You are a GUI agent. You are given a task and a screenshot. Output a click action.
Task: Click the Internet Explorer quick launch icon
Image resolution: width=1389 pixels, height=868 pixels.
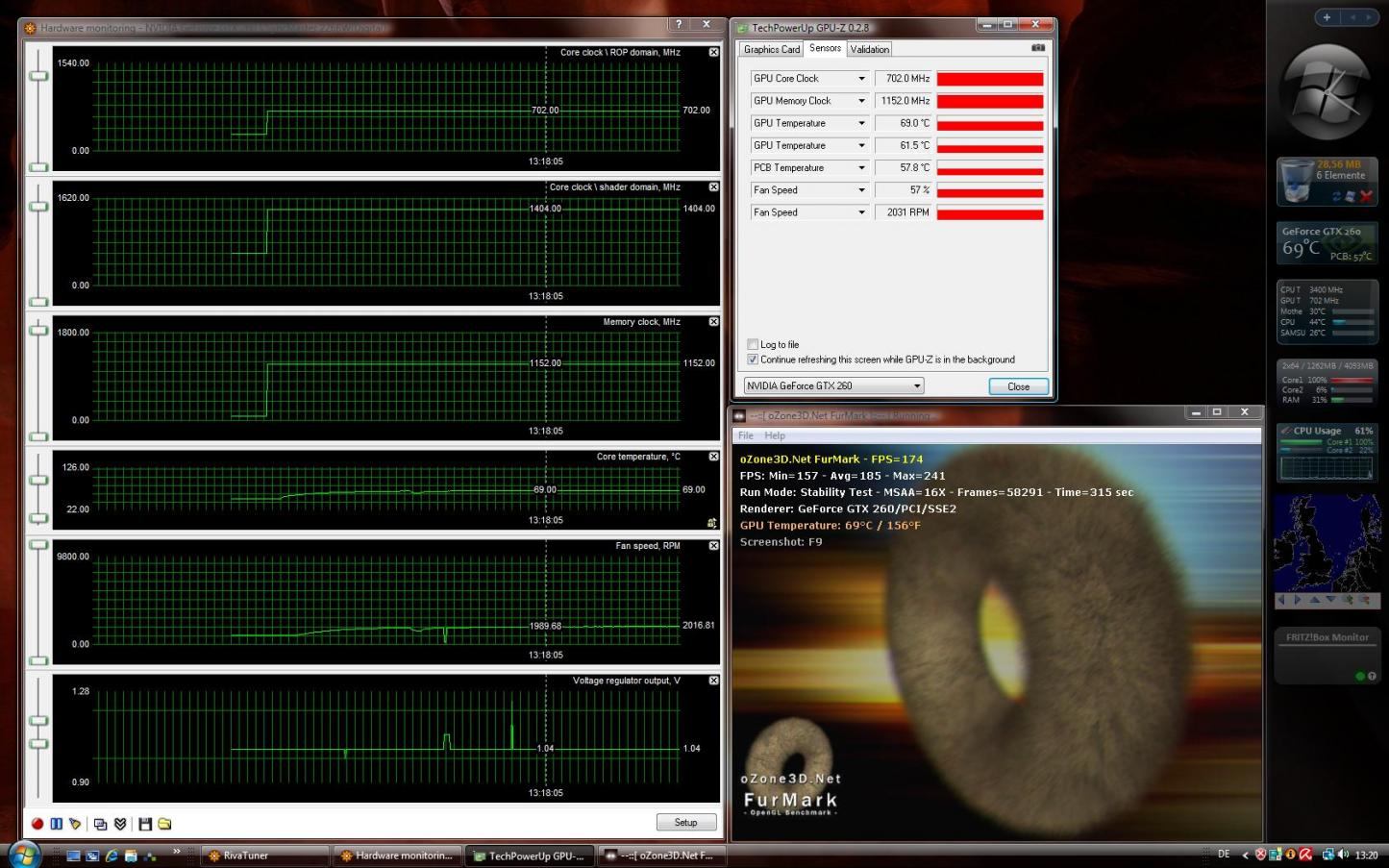[112, 856]
